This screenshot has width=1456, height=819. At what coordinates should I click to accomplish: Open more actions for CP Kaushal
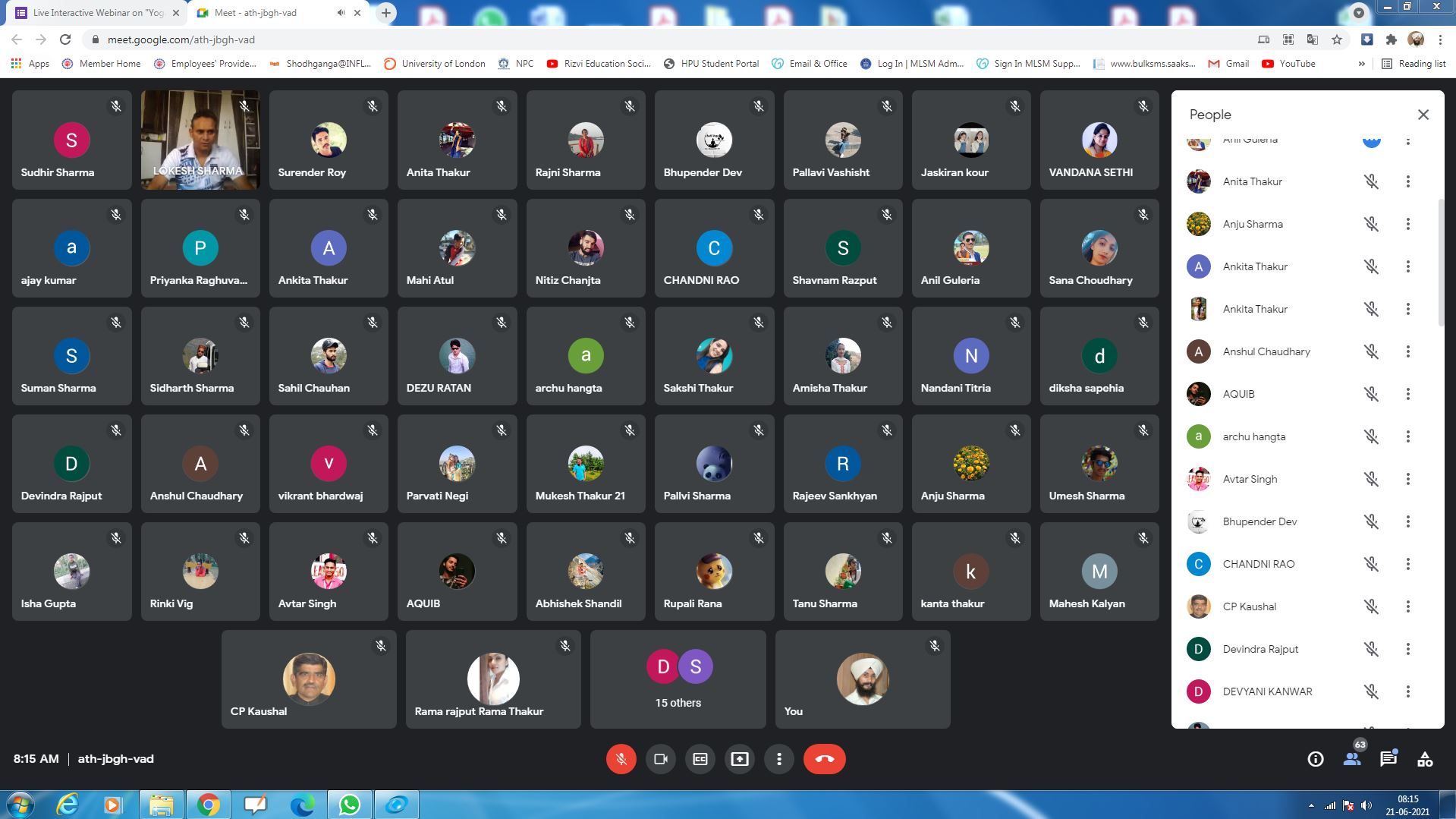(1408, 606)
